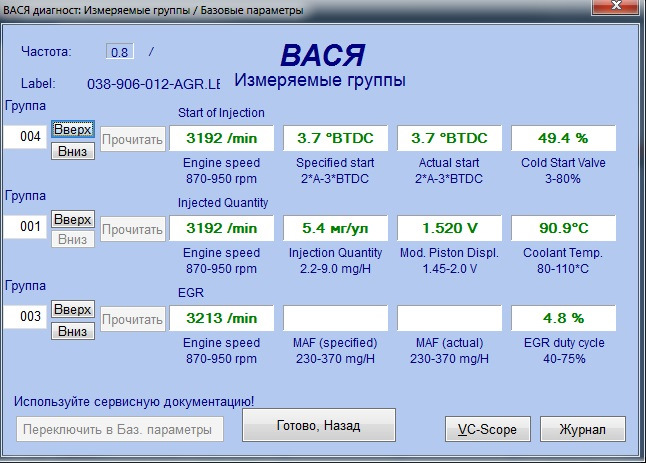Click Переключить в Баз. параметры button
Screen dimensions: 646x463
[x=120, y=429]
